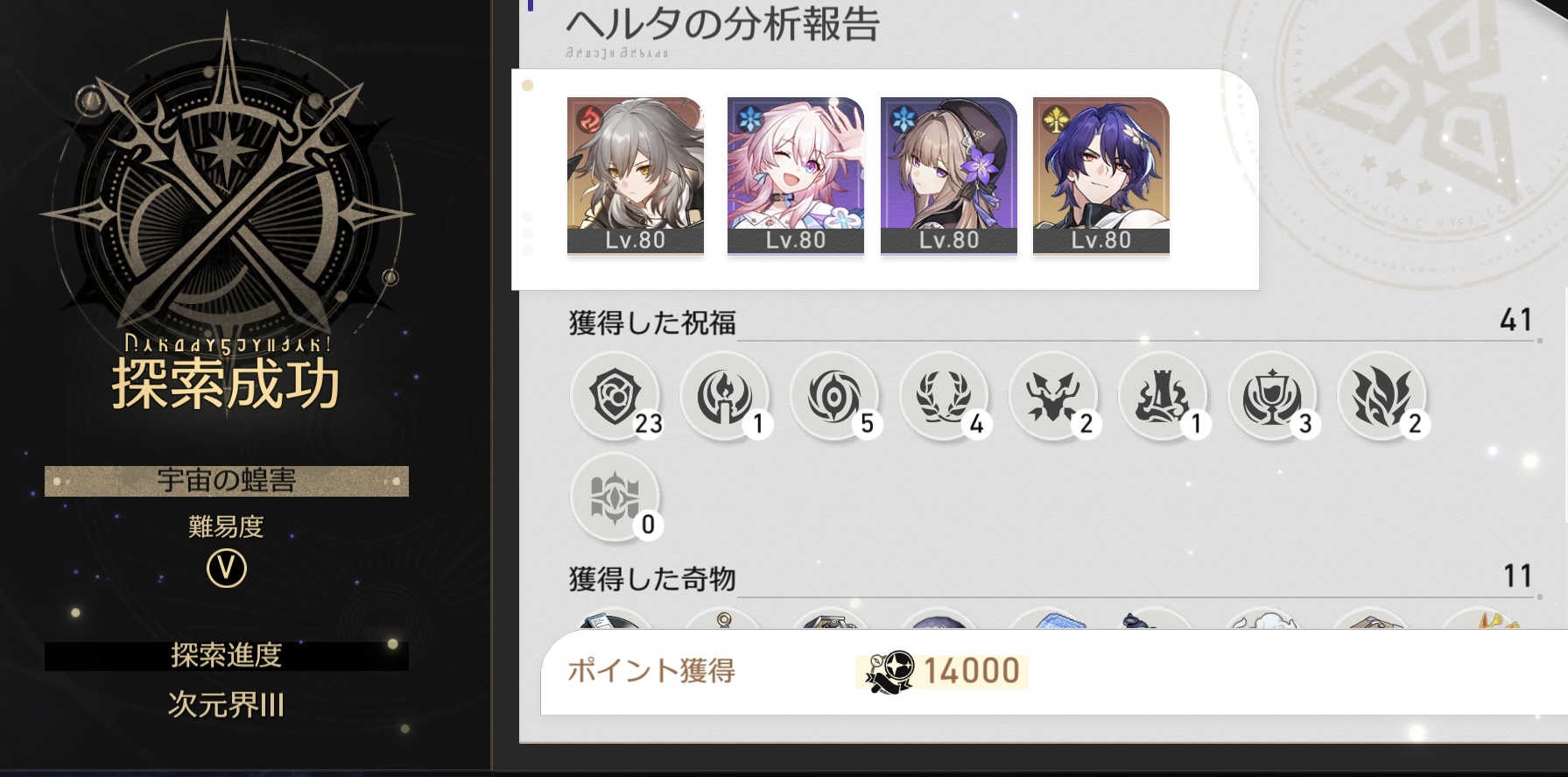Click the 獲得した奇物 section heading
Screen dimensions: 1568x777
[652, 579]
